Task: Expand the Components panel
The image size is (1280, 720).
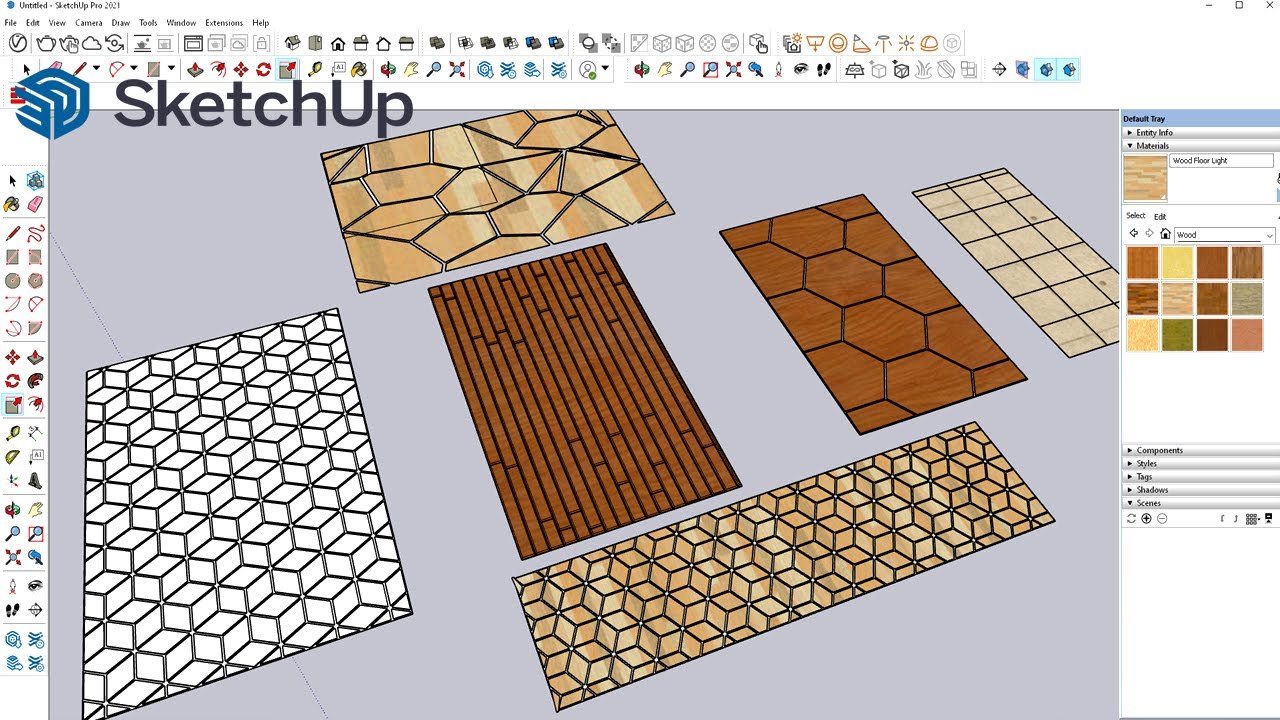Action: [1200, 450]
